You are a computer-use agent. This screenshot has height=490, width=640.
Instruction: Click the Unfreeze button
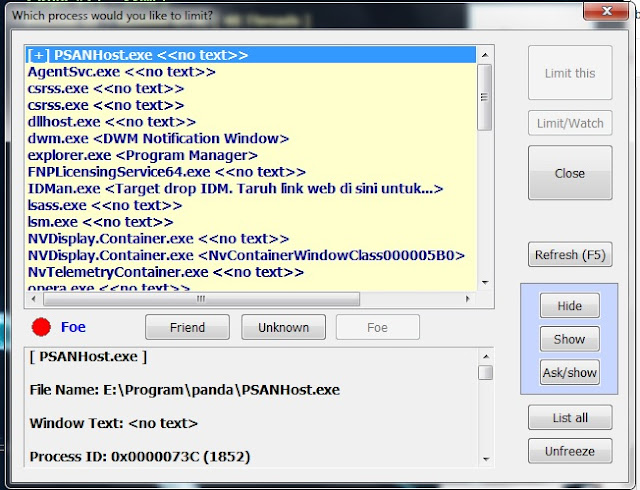(570, 451)
